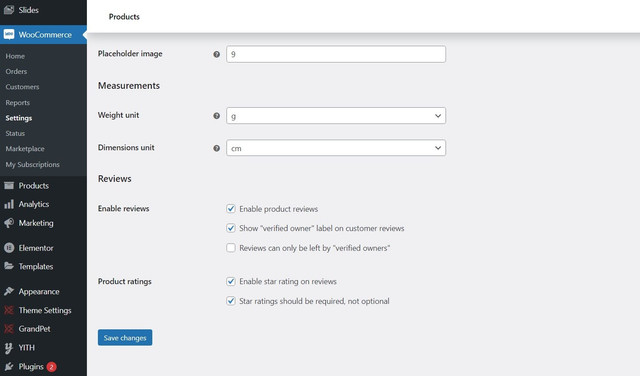Go to Products sidebar menu label
Screen dimensions: 640x376
tap(33, 186)
